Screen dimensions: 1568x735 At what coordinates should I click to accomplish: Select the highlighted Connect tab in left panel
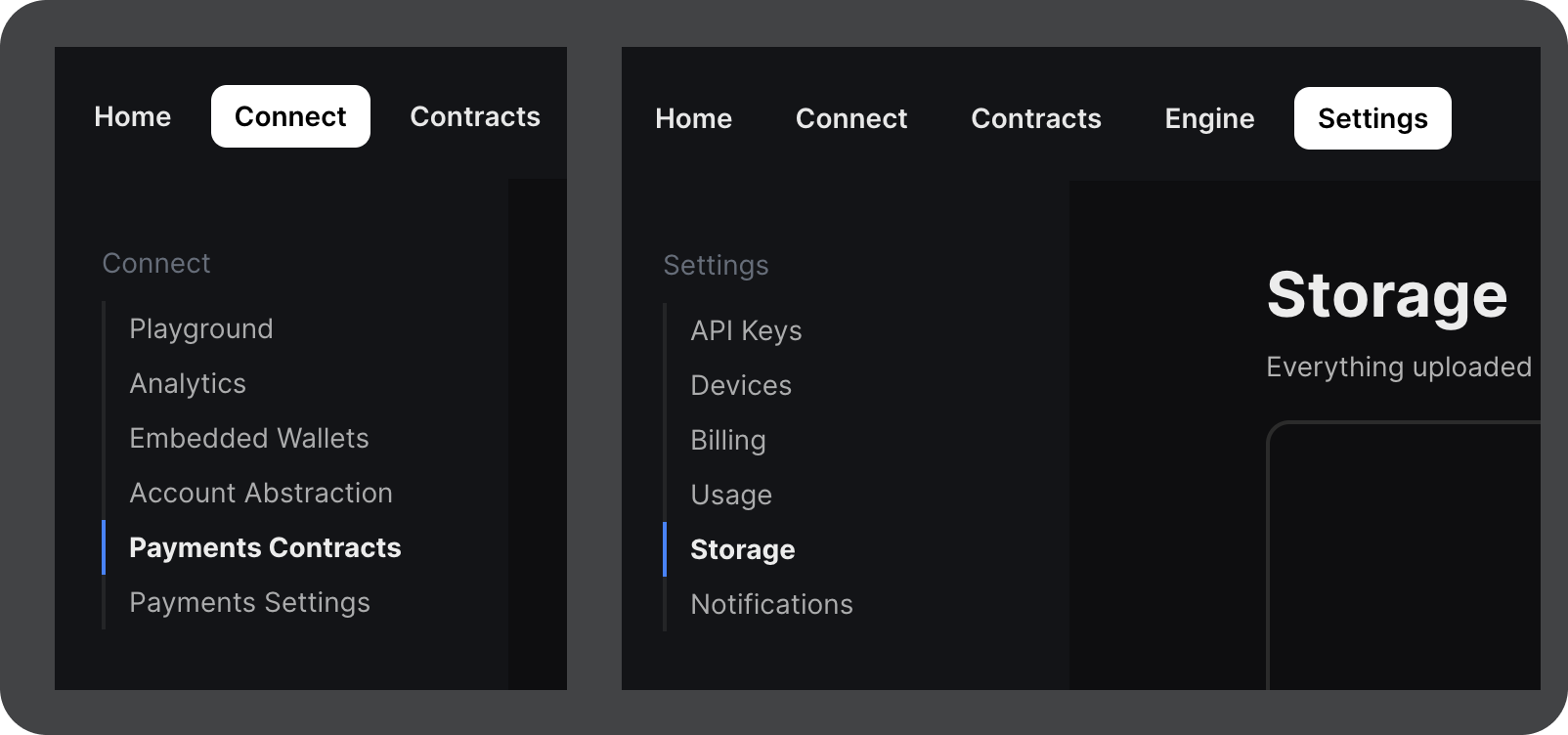(290, 116)
